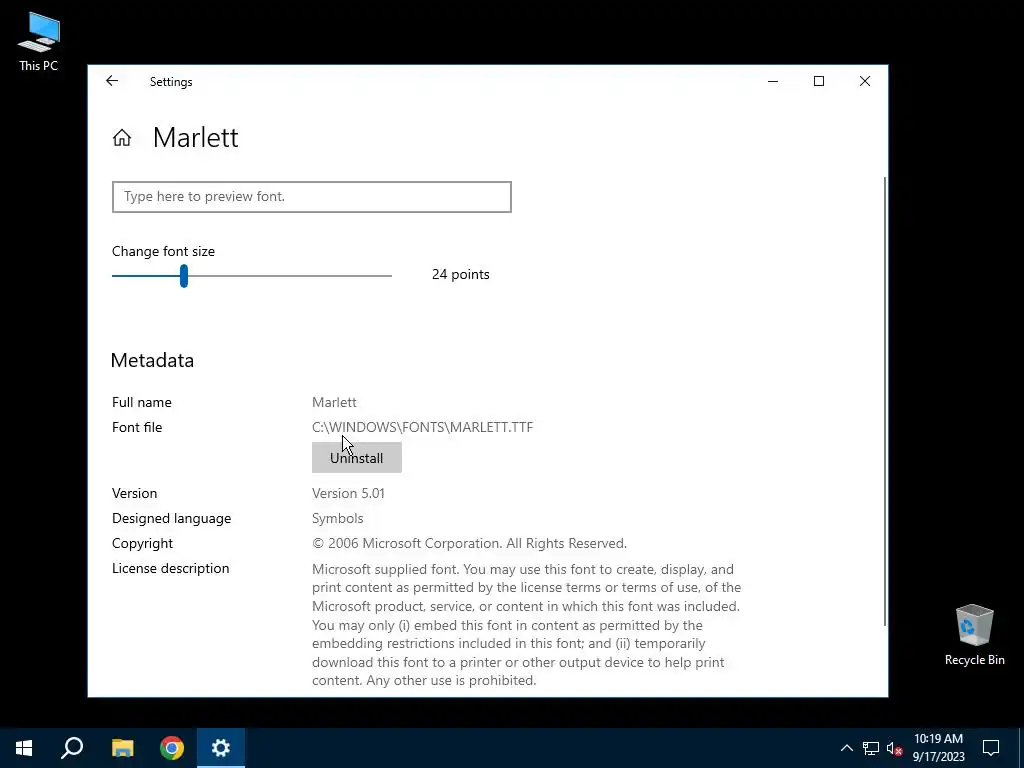
Task: Open the Action Center notifications icon
Action: click(x=991, y=748)
